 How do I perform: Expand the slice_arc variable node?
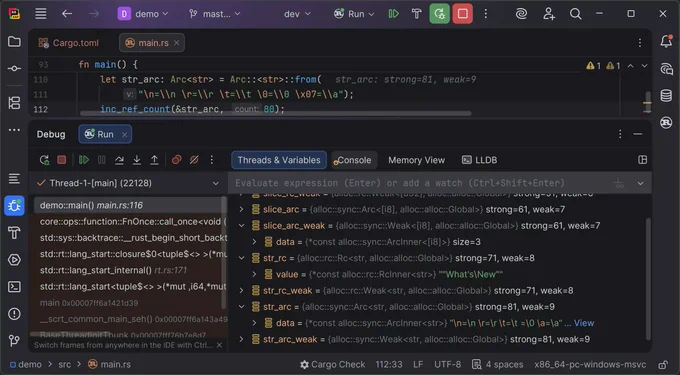[x=242, y=209]
